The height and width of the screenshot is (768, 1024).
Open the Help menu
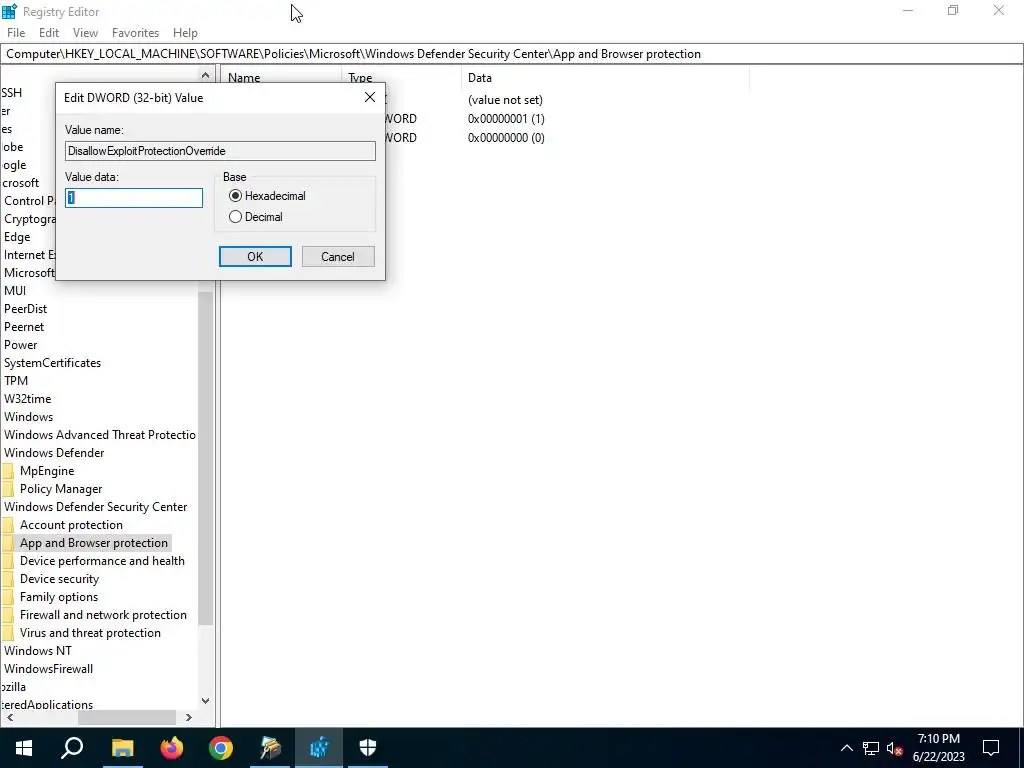(185, 33)
